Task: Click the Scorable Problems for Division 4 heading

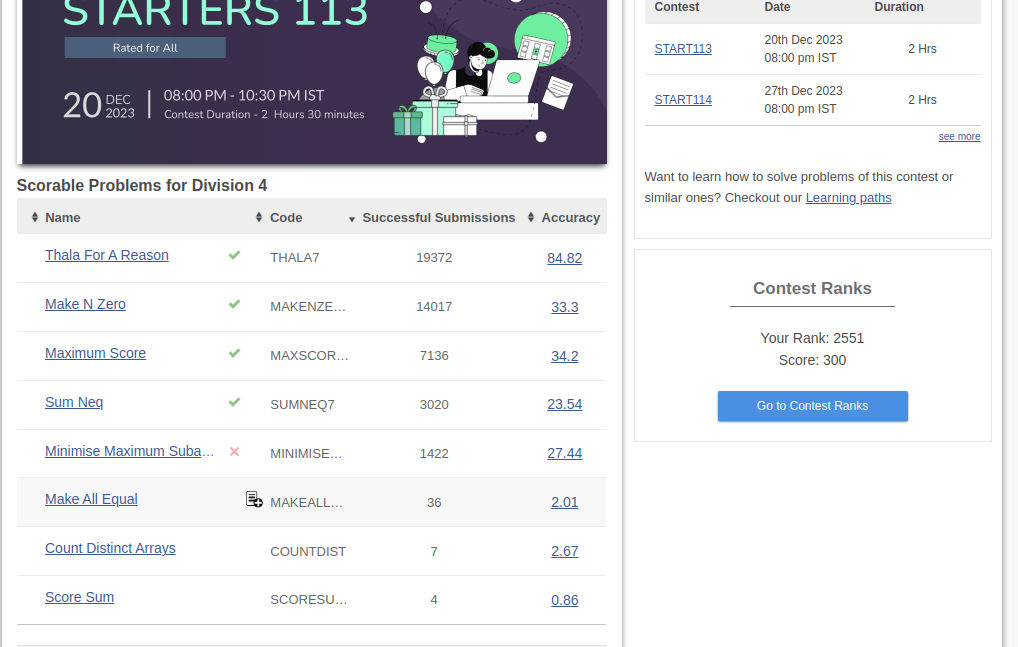Action: pos(142,186)
